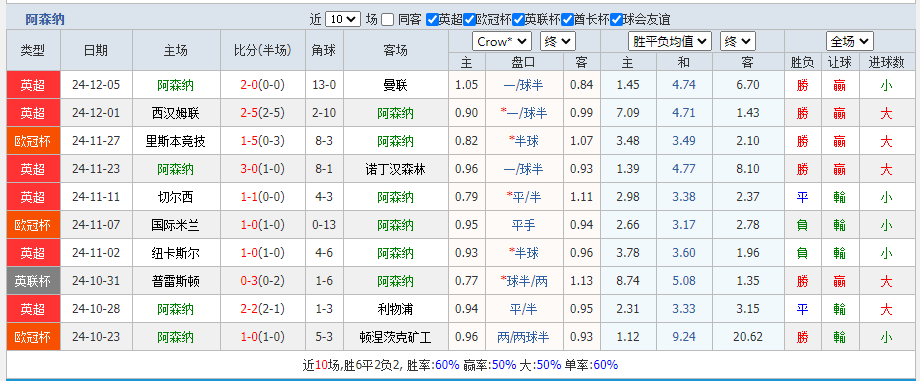Screen dimensions: 920x381
Task: Open the 曼联 team link
Action: [395, 86]
